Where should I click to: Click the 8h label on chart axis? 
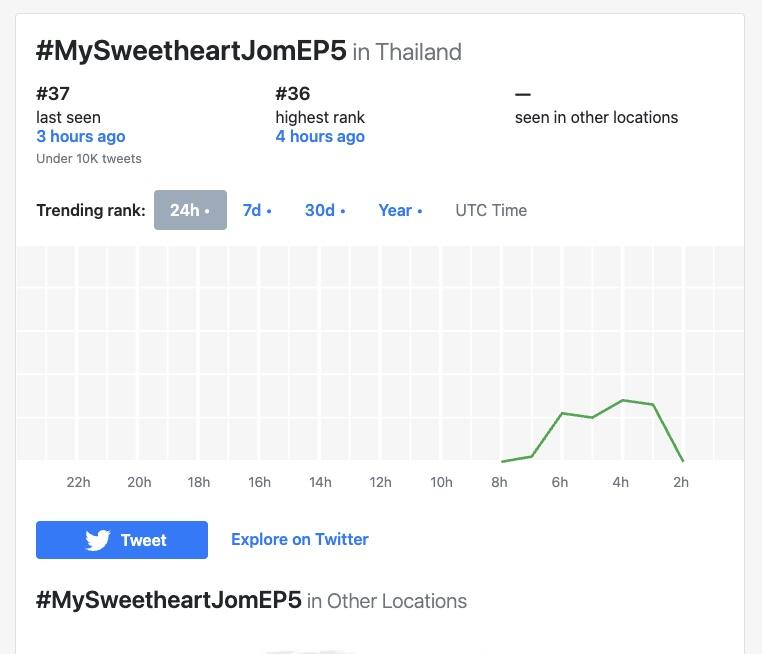coord(499,482)
